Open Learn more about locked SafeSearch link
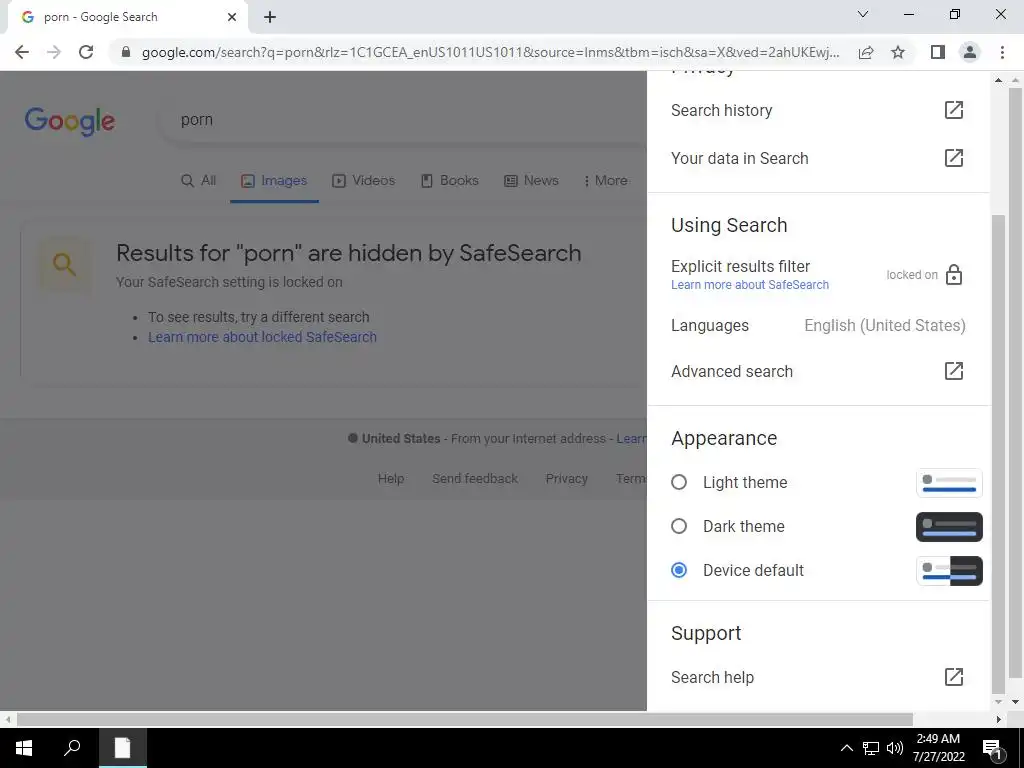 (263, 337)
